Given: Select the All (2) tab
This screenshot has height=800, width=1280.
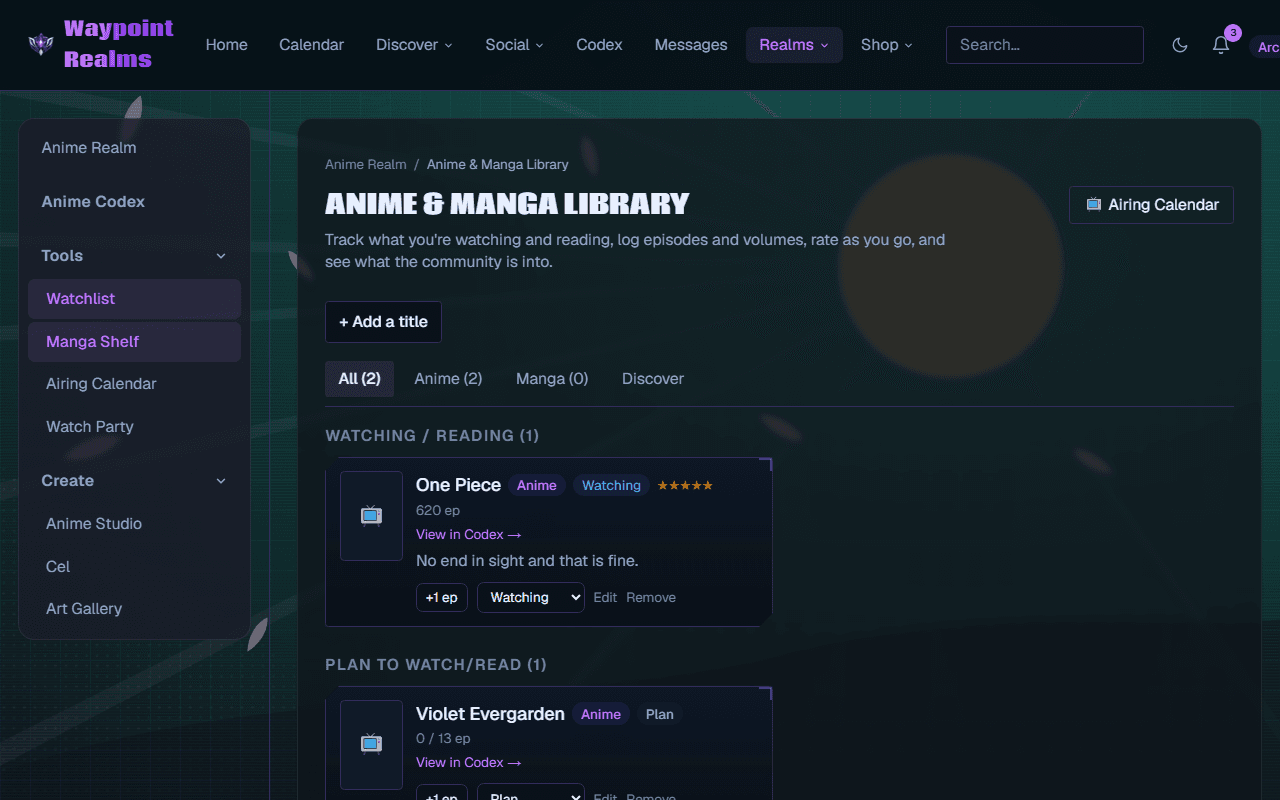Looking at the screenshot, I should pos(359,379).
